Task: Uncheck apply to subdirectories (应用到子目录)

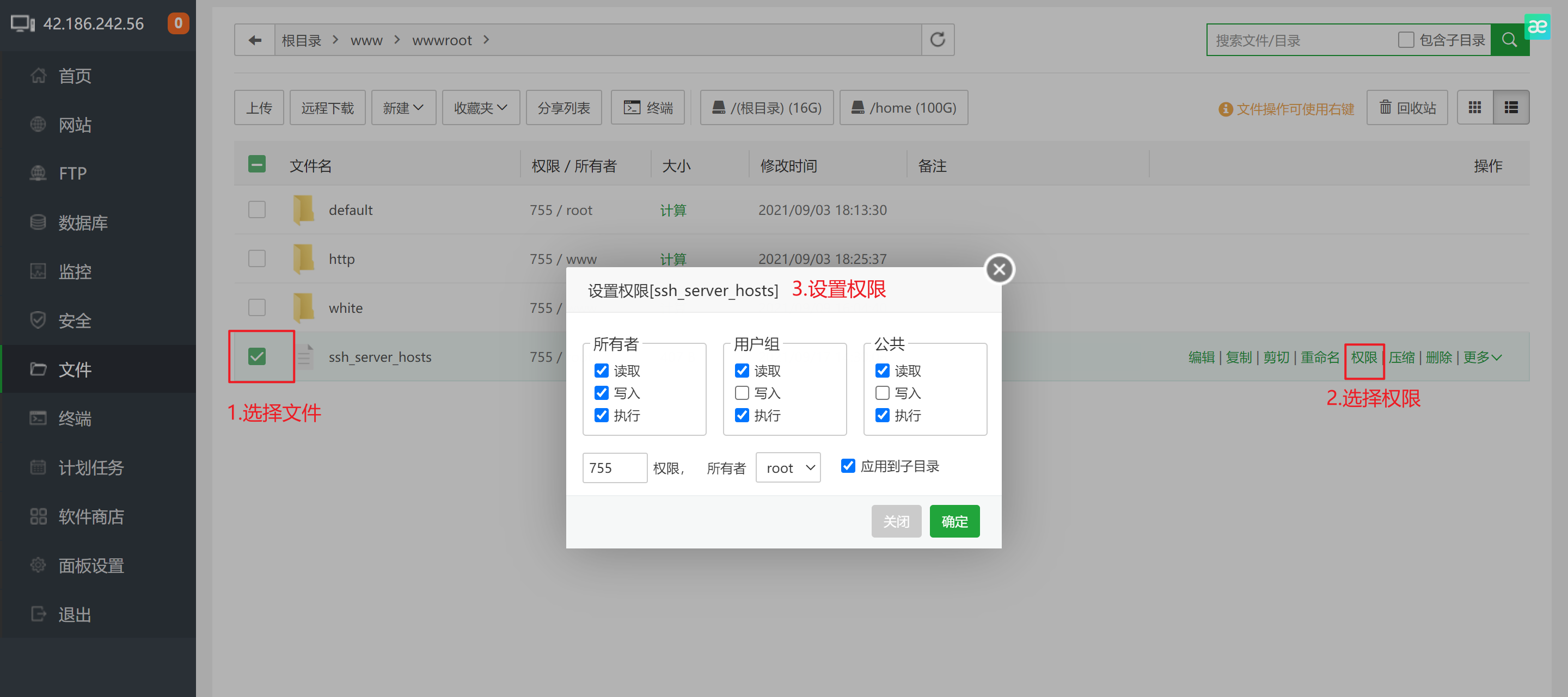Action: point(847,466)
